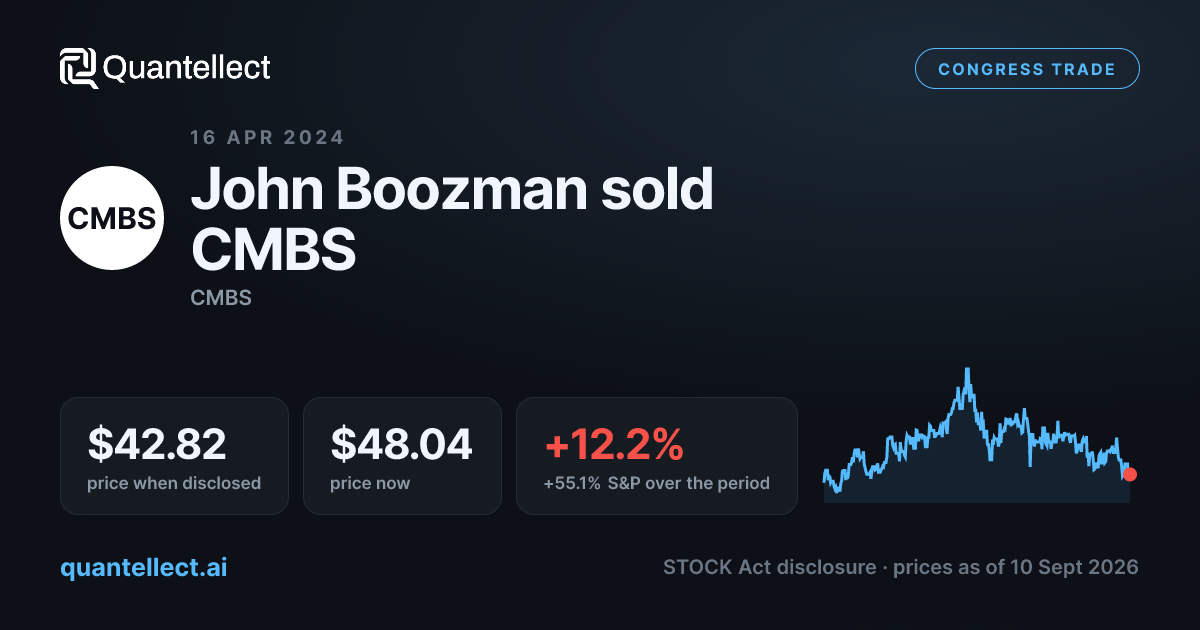
Task: Click the round CMBS ticker logo
Action: pyautogui.click(x=112, y=218)
